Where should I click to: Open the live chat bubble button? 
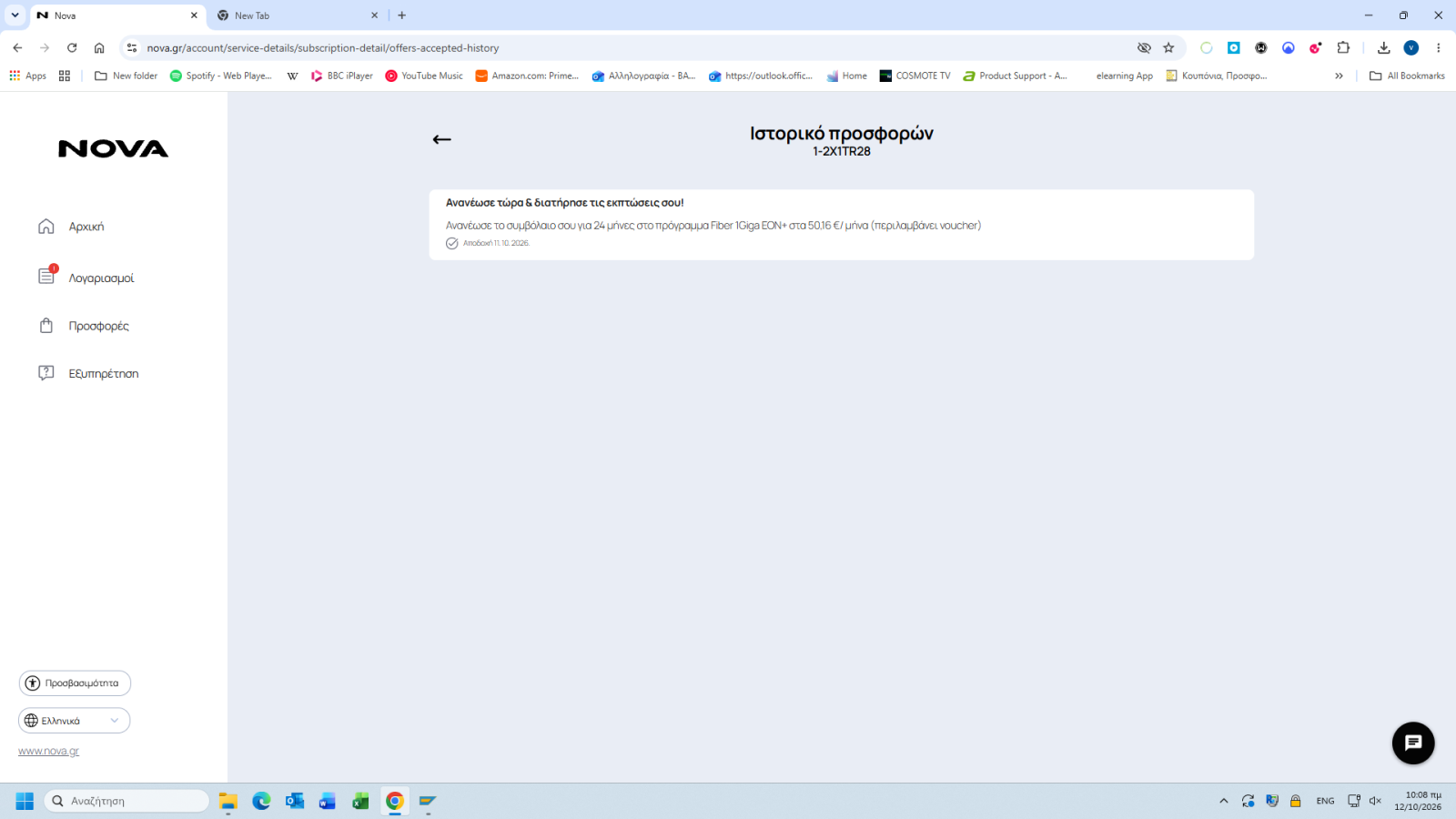click(x=1413, y=743)
